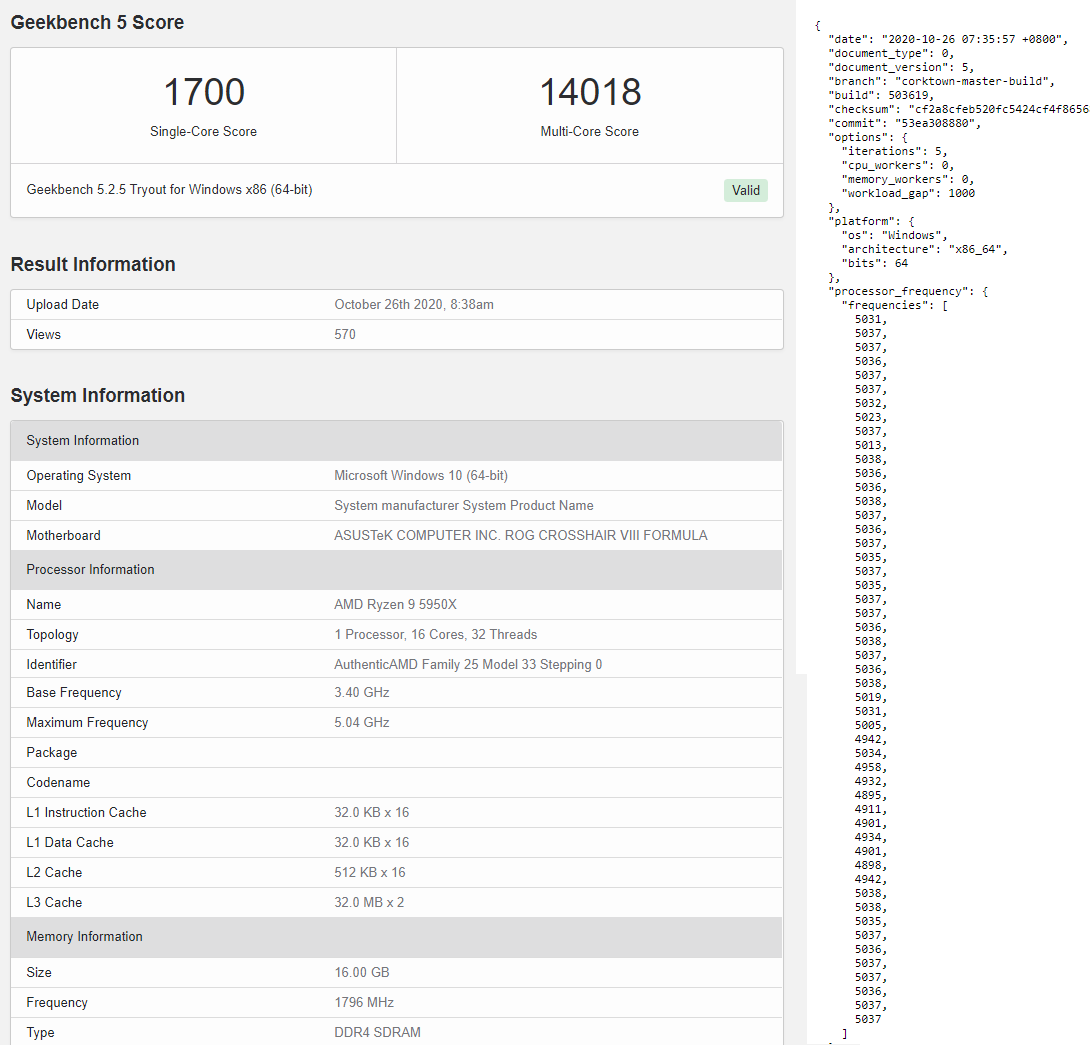Click the Identifier label
The height and width of the screenshot is (1045, 1090).
click(x=51, y=664)
